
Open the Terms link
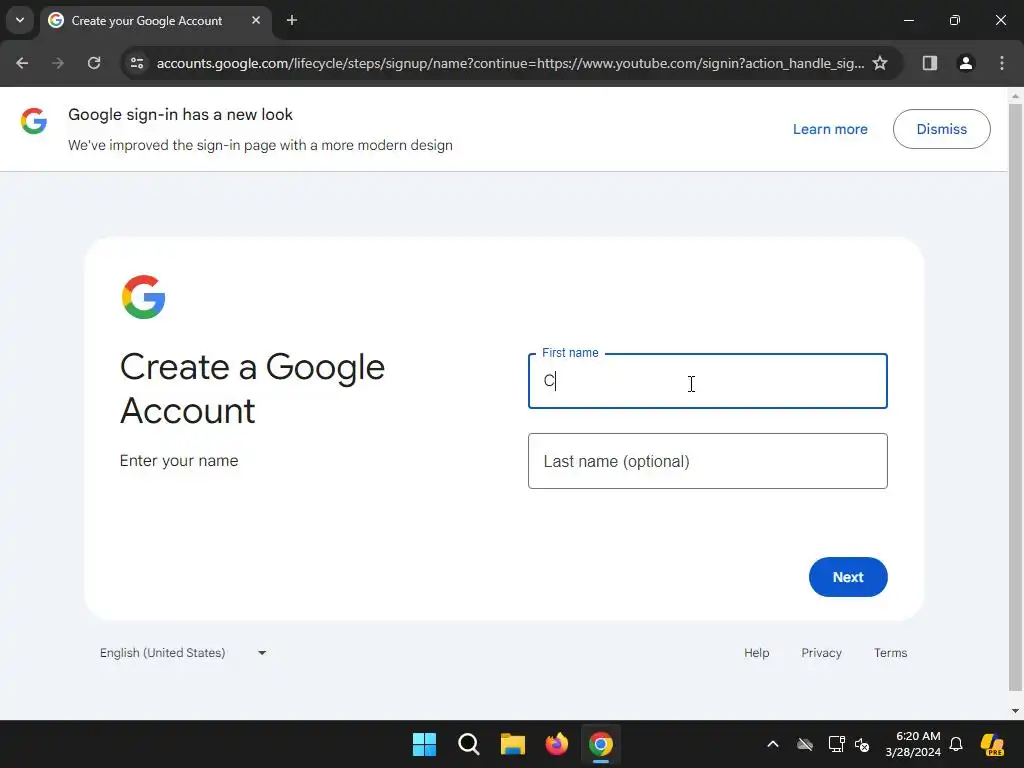click(x=891, y=653)
